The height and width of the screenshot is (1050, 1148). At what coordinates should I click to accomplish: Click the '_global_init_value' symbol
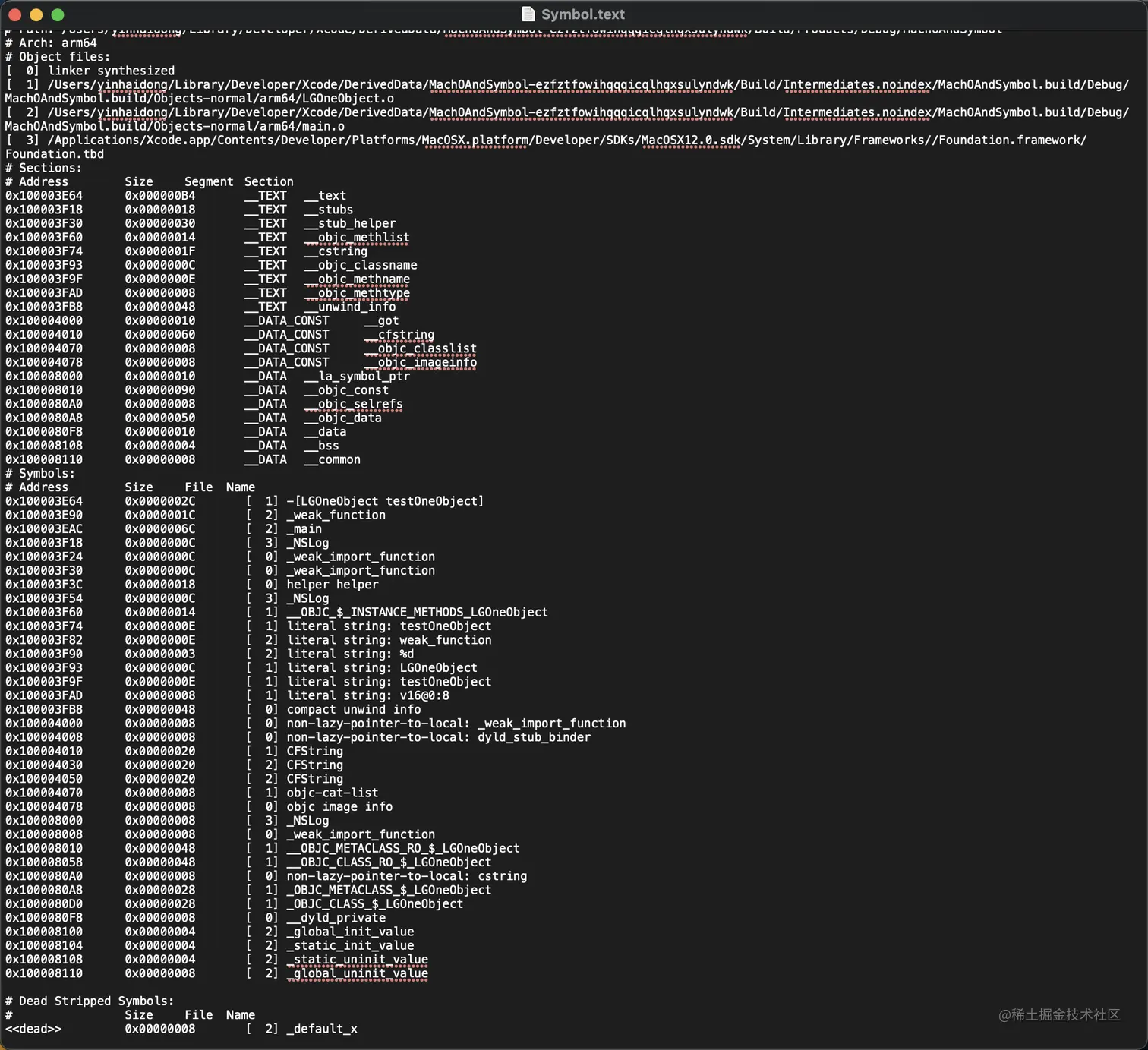351,932
